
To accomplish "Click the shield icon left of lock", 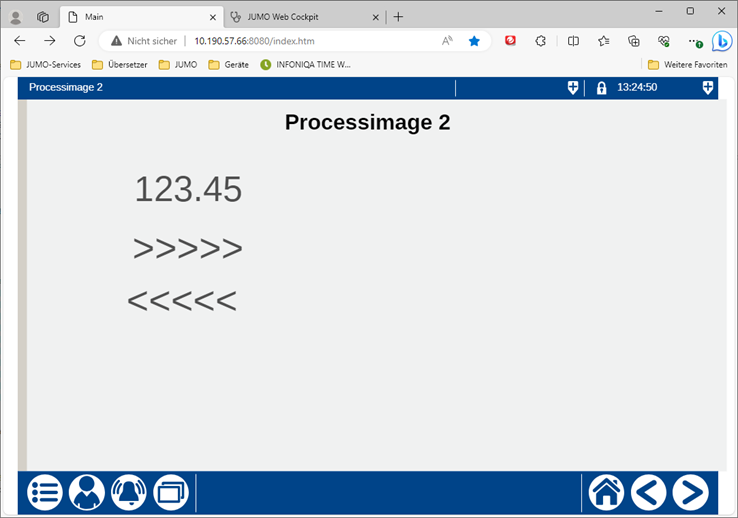I will (x=573, y=88).
